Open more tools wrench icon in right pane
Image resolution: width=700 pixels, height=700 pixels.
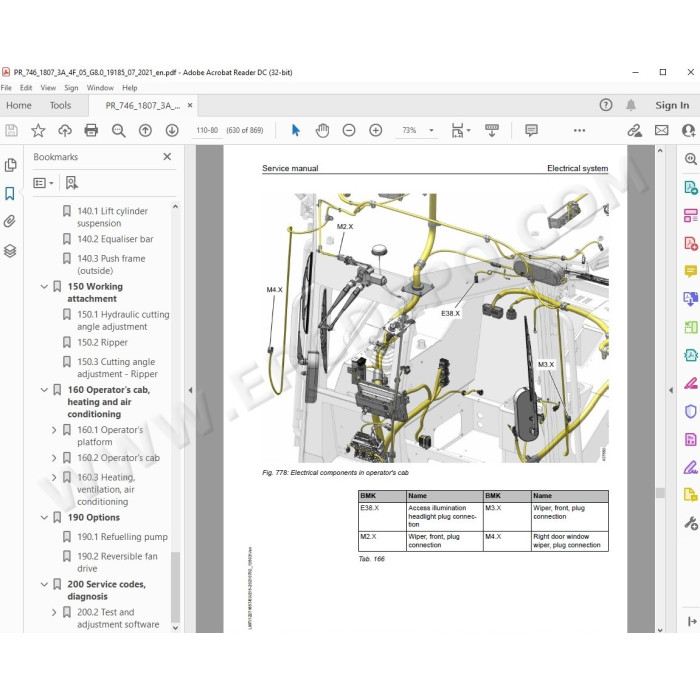tap(691, 523)
